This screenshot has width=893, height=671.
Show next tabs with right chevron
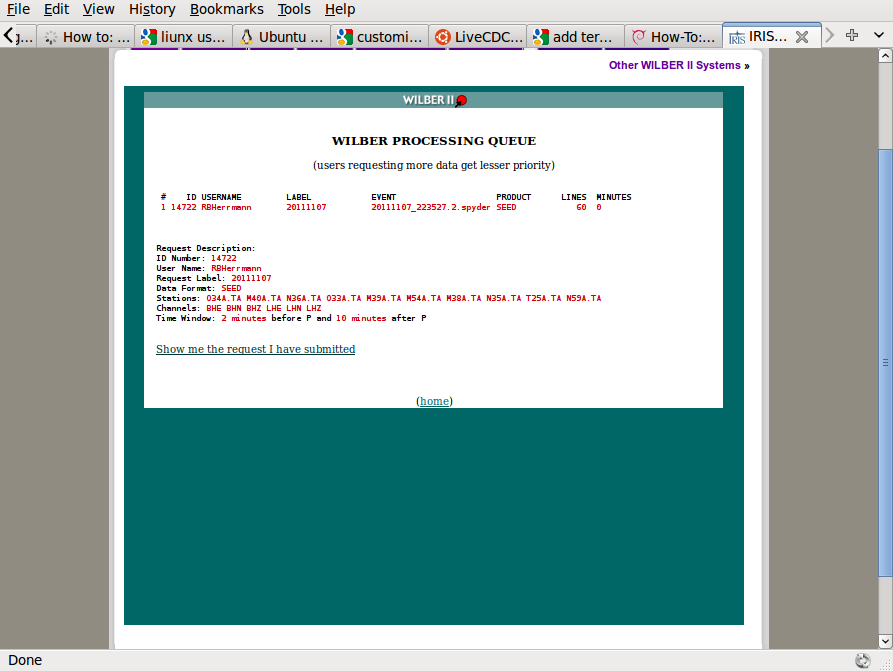(x=829, y=35)
